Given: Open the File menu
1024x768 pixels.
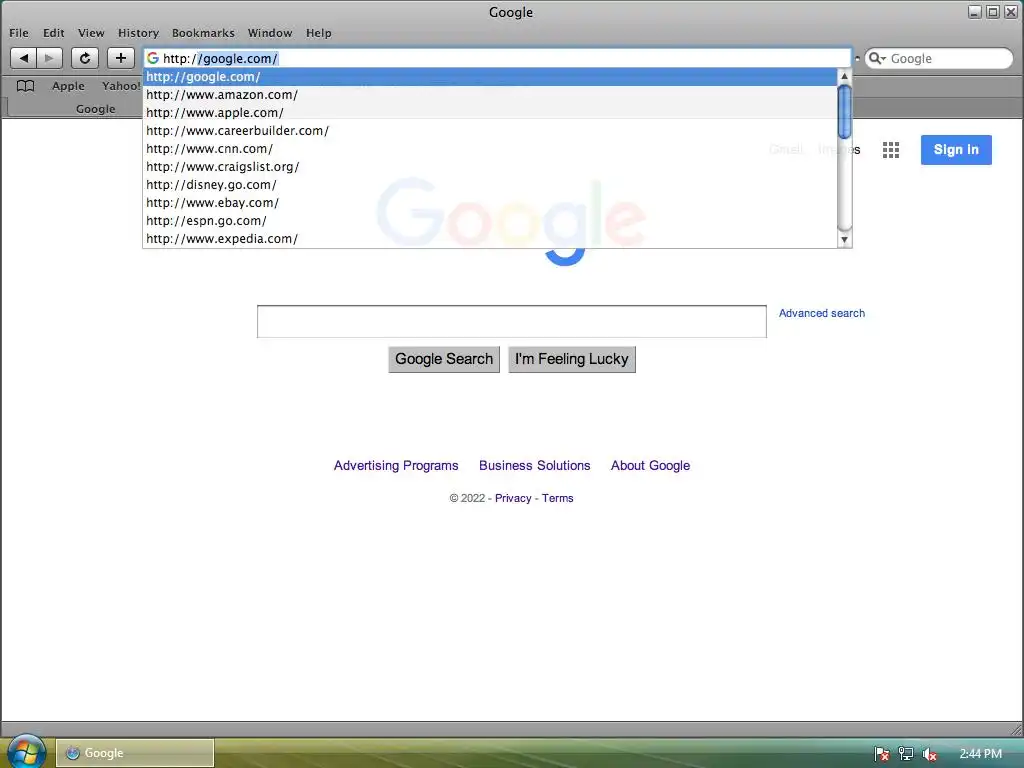Looking at the screenshot, I should [x=19, y=33].
